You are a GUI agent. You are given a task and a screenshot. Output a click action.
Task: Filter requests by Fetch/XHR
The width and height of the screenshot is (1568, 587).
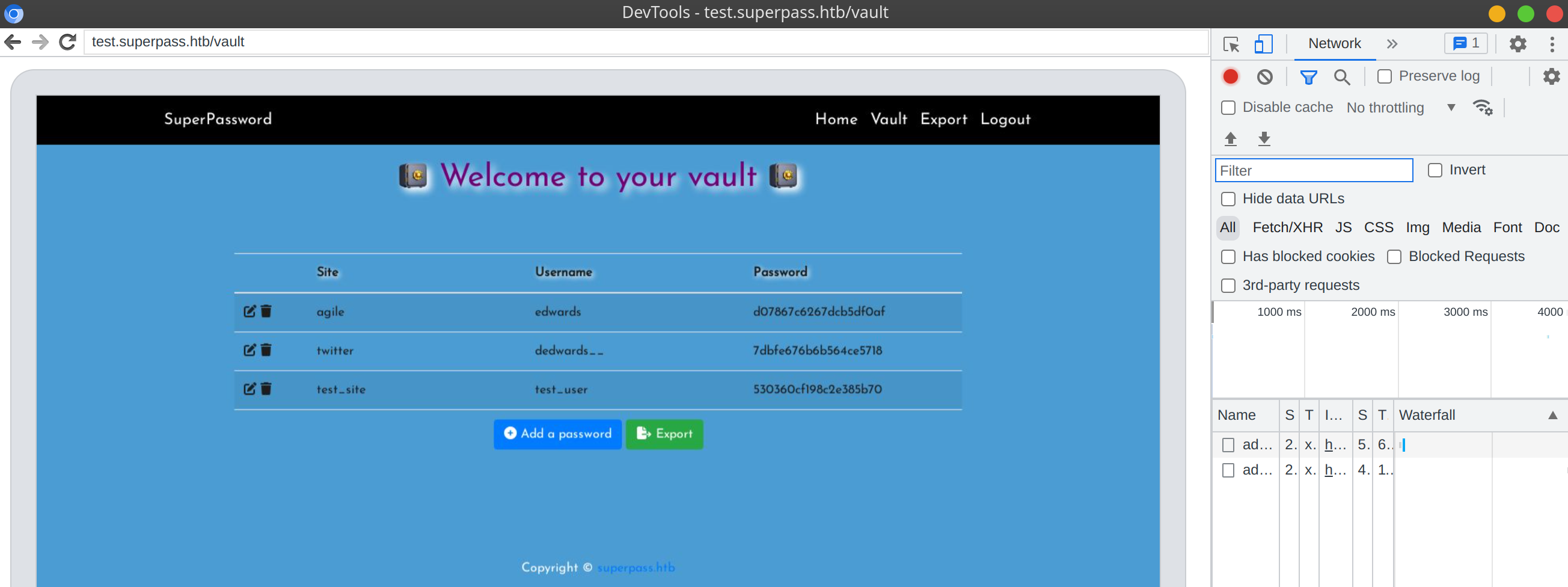point(1287,228)
